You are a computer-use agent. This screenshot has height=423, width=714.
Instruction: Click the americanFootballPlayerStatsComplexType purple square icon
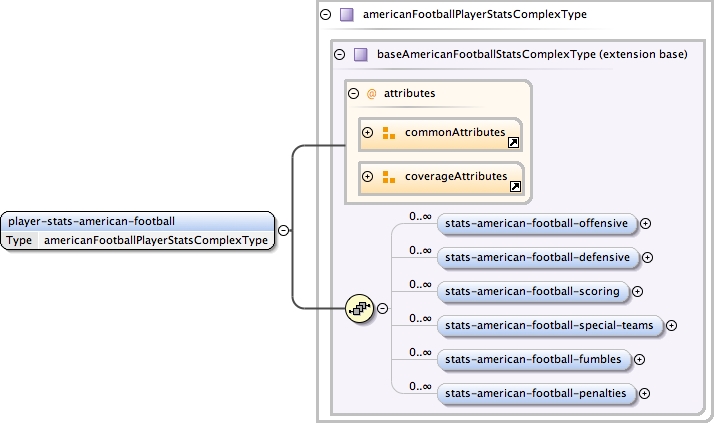[346, 15]
